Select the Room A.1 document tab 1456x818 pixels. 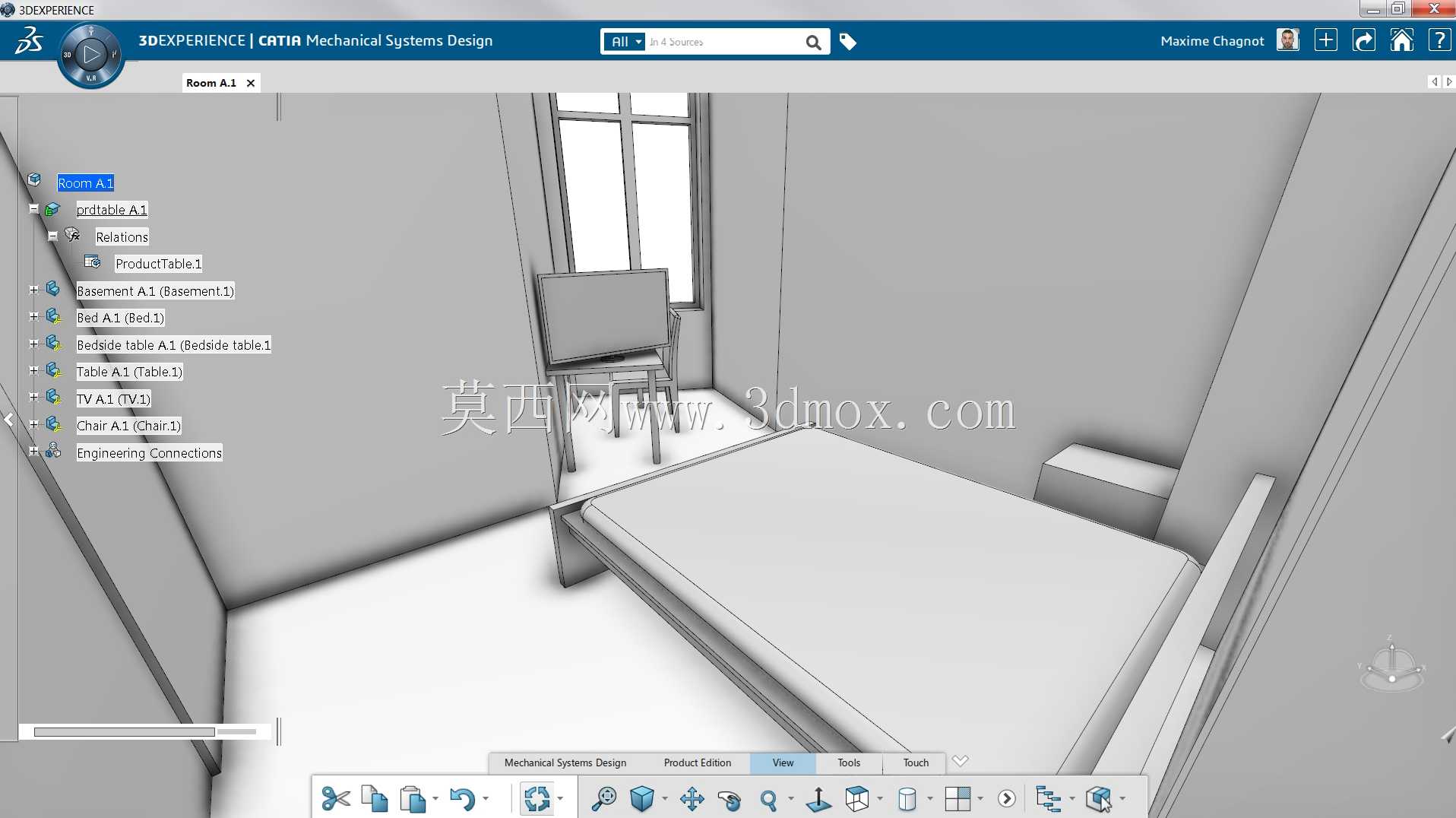(211, 83)
